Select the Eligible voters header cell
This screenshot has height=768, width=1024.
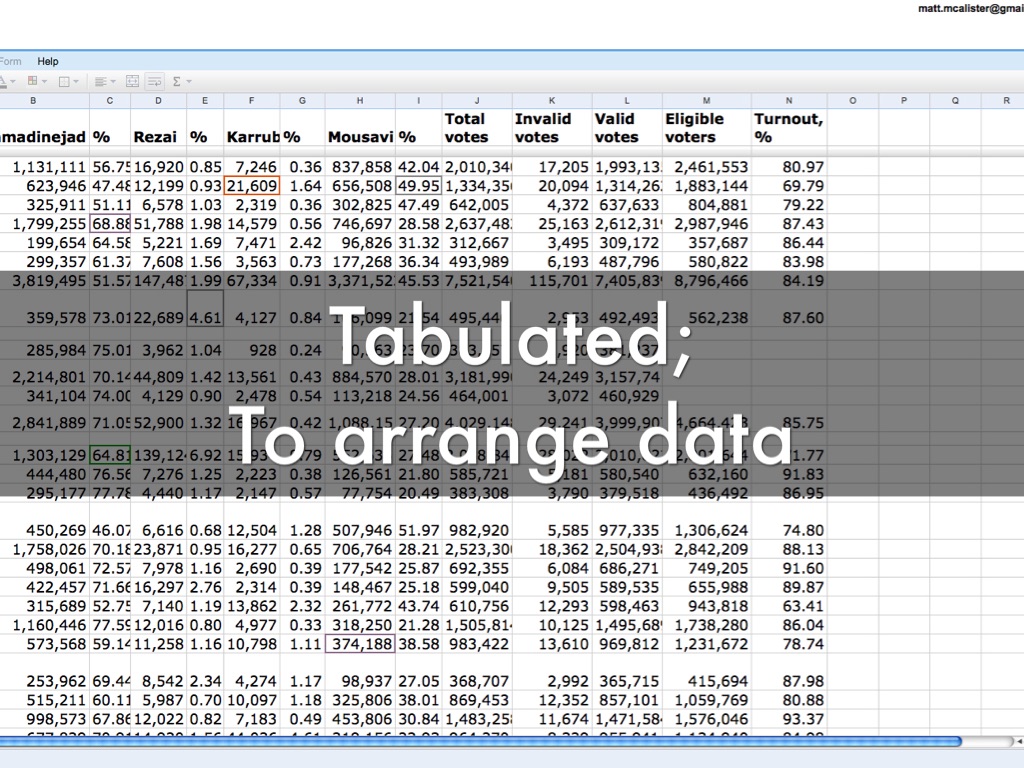(706, 127)
